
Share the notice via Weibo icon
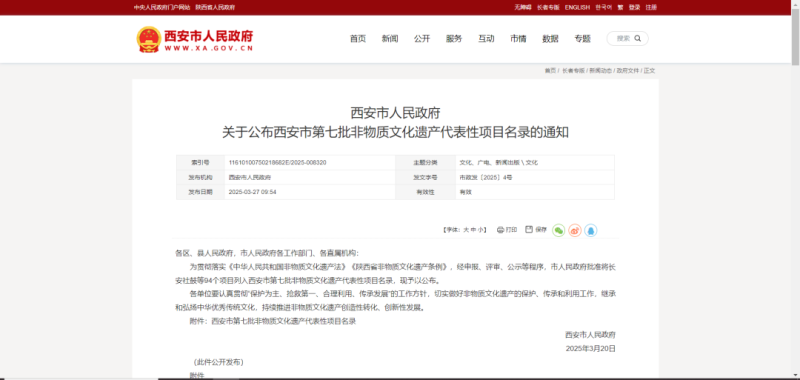click(x=575, y=231)
